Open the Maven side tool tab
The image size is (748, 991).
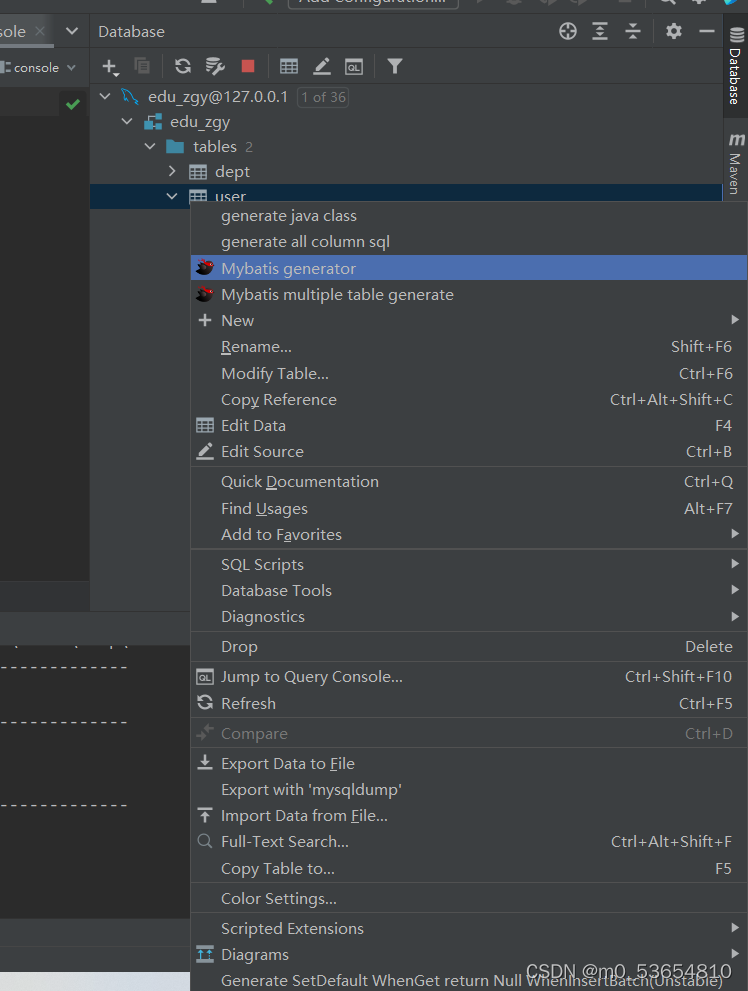pyautogui.click(x=735, y=163)
